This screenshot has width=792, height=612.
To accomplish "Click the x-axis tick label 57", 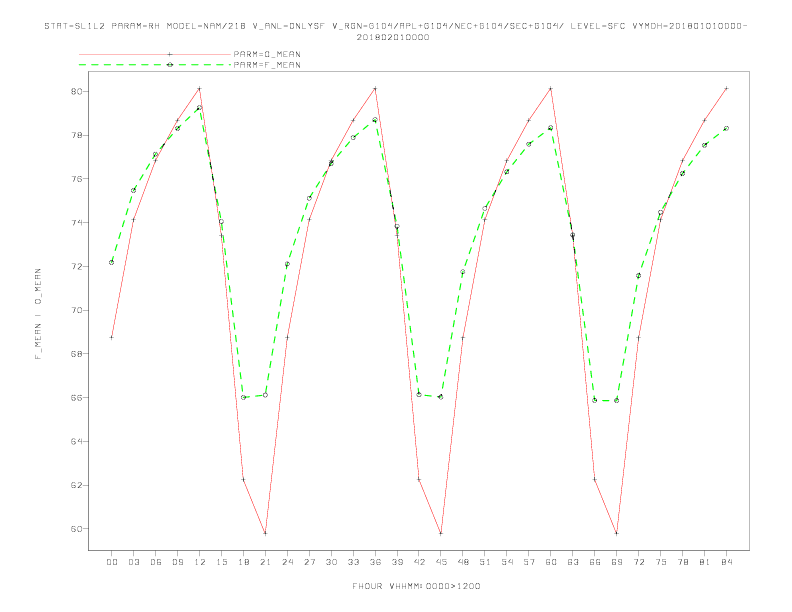I will click(x=529, y=562).
